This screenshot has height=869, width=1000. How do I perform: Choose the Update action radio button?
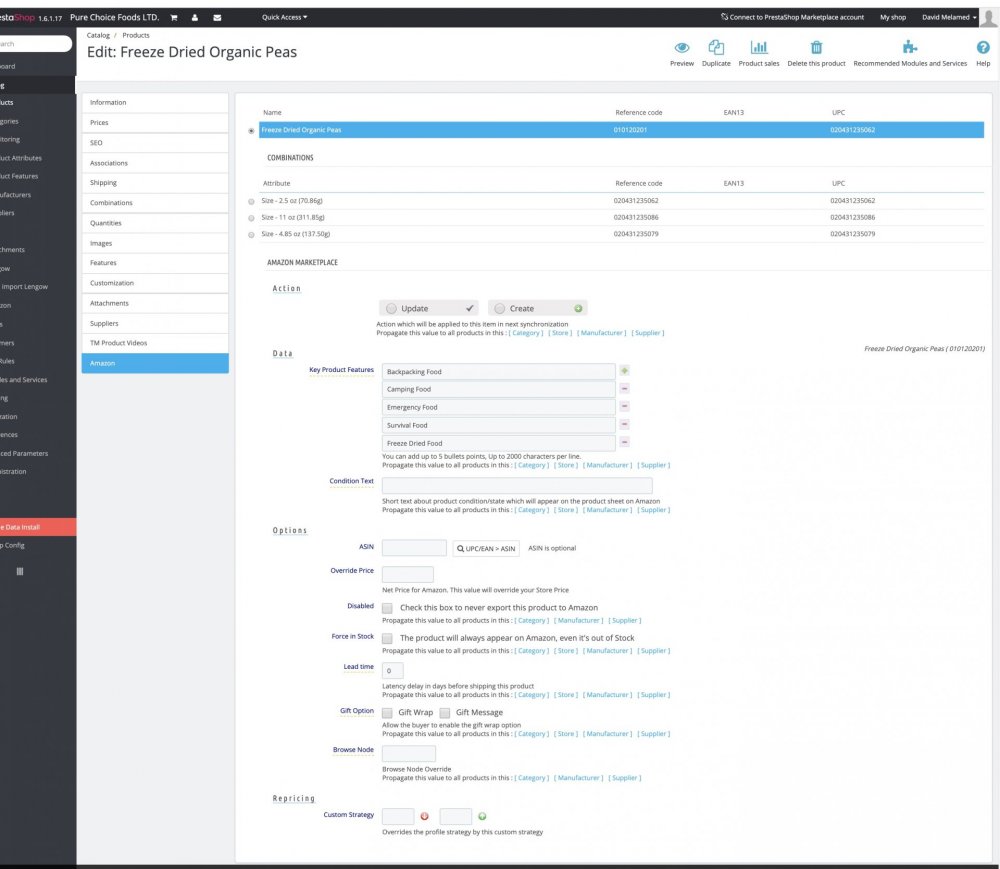(x=392, y=309)
